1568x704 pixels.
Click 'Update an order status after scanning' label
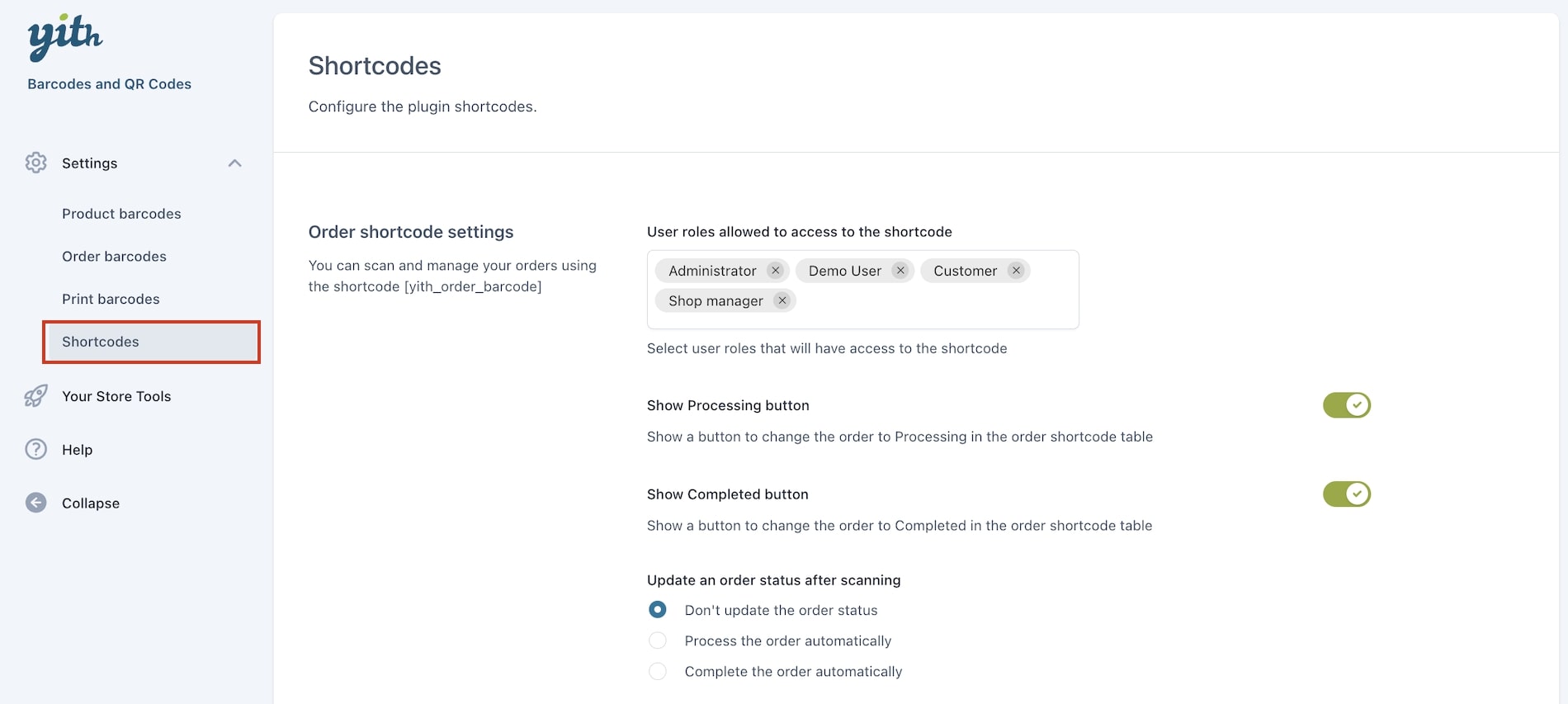[x=773, y=580]
